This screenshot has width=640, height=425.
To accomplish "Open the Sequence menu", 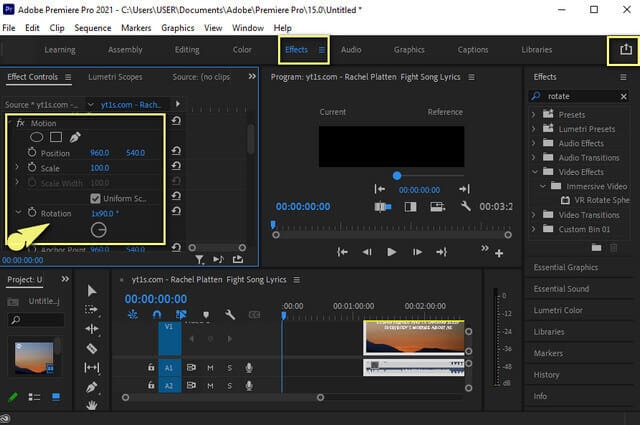I will 93,28.
